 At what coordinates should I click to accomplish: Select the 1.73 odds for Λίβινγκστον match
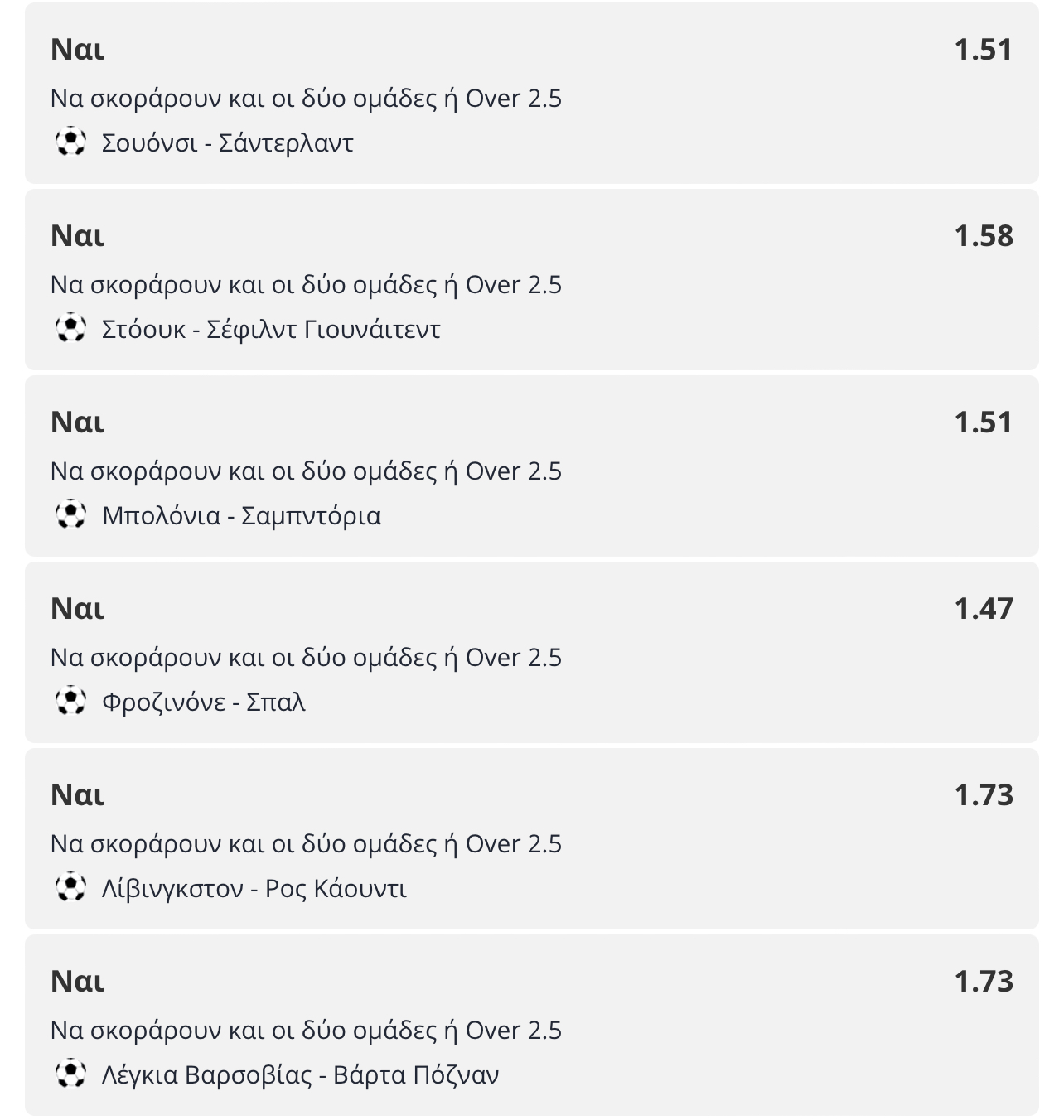click(x=984, y=794)
